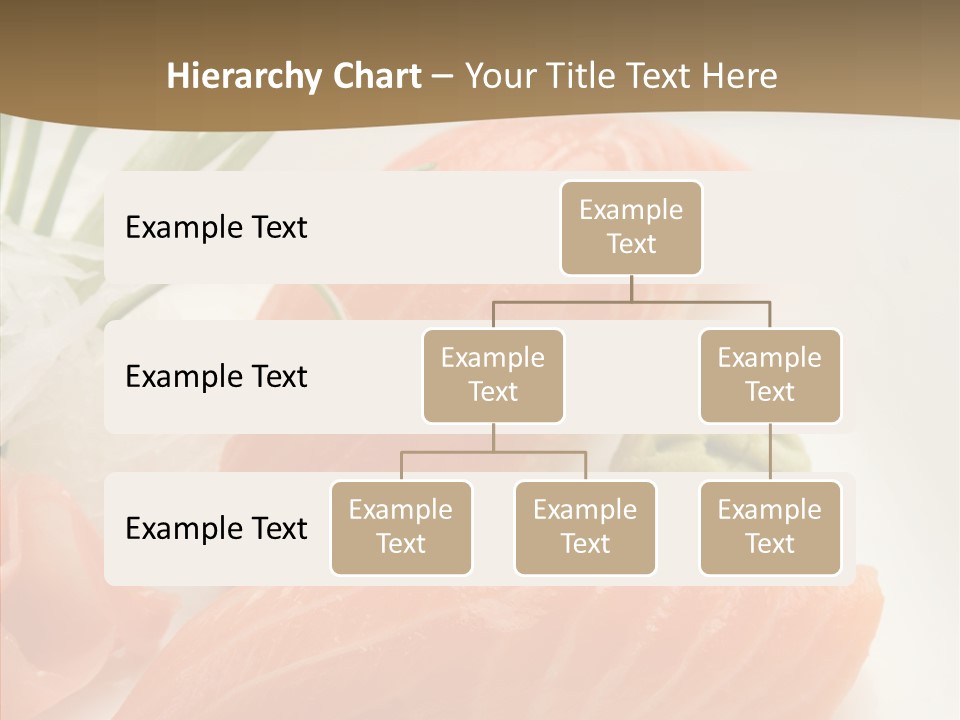The width and height of the screenshot is (960, 720).
Task: Click the straight connector between the right branch boxes
Action: (x=770, y=452)
